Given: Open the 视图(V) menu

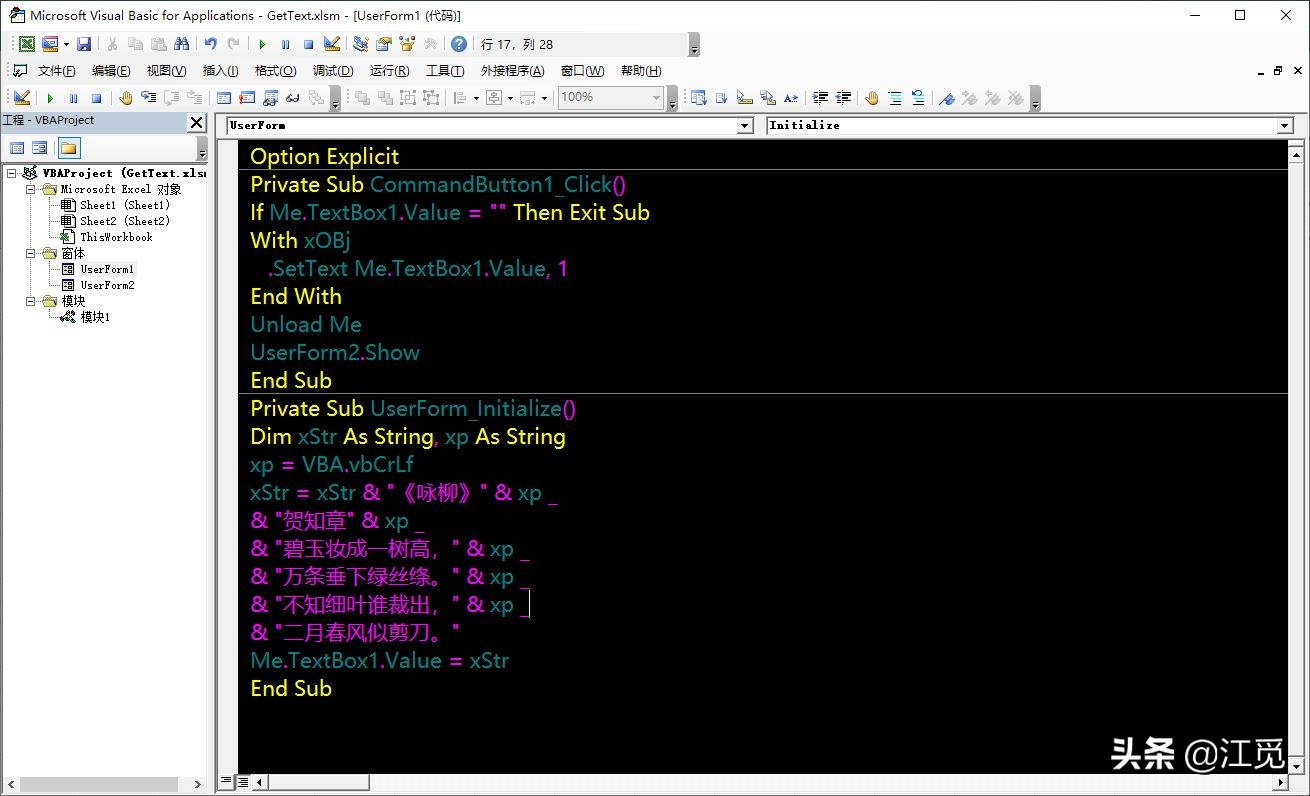Looking at the screenshot, I should click(x=166, y=71).
